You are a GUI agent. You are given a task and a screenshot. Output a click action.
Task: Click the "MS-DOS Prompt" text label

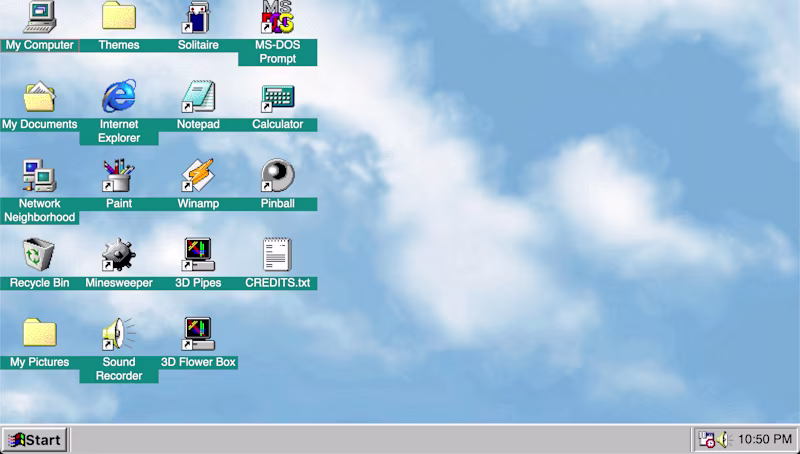coord(278,52)
